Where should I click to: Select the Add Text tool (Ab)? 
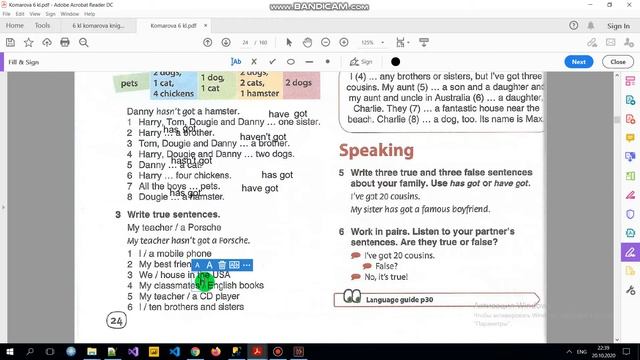(x=236, y=62)
